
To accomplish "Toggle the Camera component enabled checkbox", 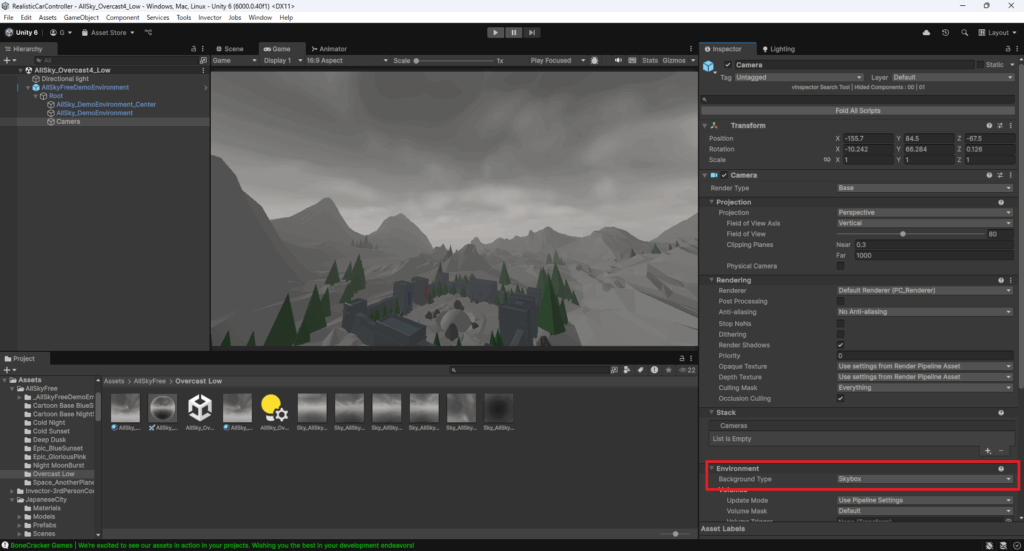I will [x=724, y=175].
